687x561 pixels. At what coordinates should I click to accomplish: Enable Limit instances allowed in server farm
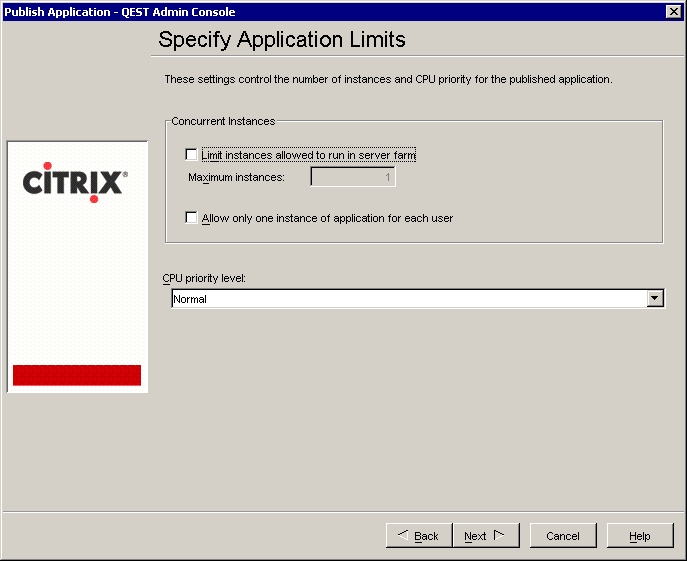tap(192, 155)
